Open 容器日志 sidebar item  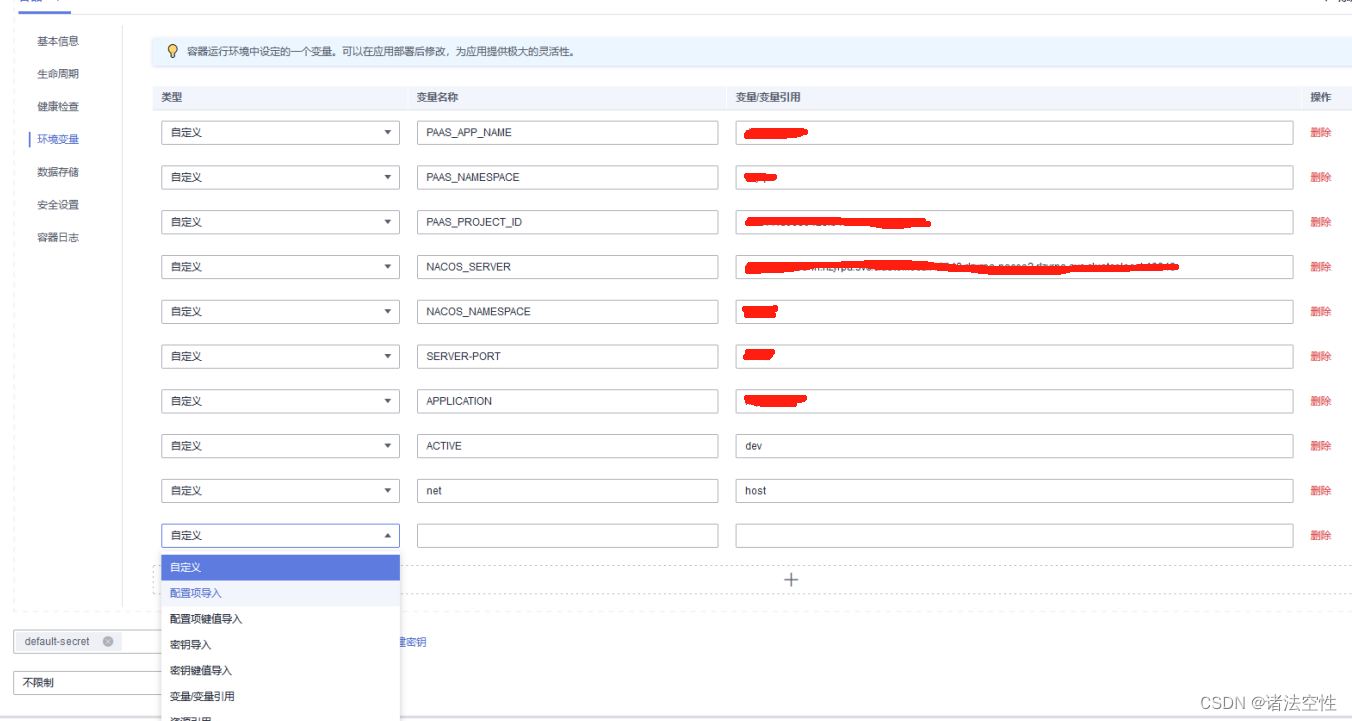coord(58,237)
